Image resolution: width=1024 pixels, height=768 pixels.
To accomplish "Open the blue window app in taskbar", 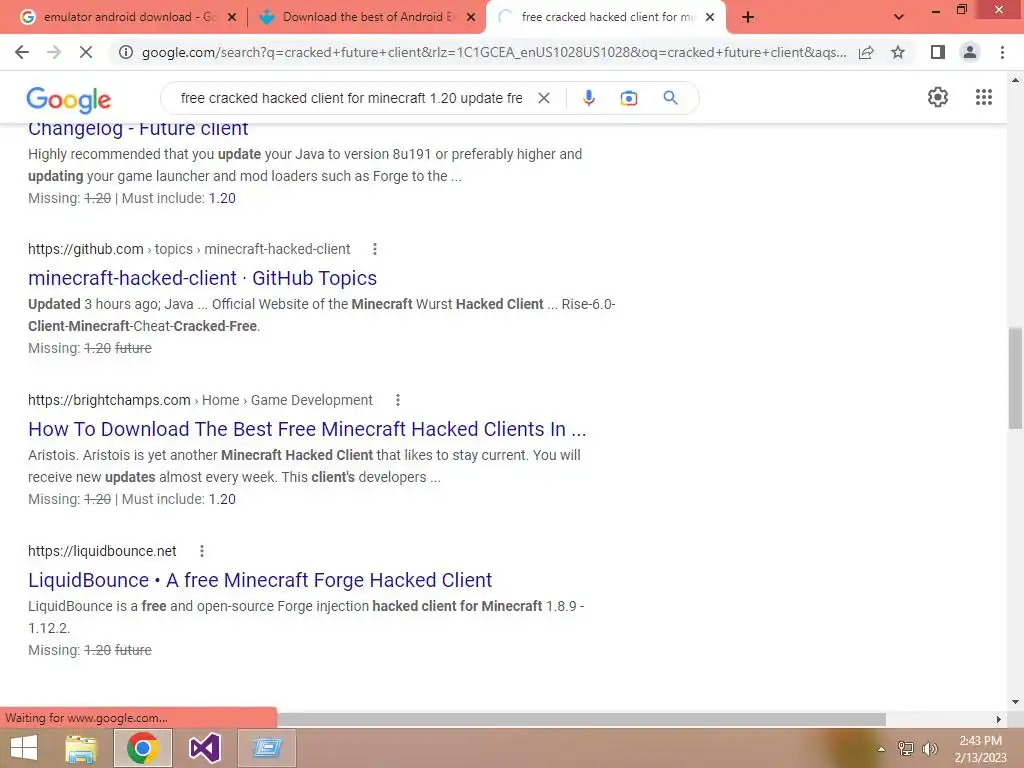I will click(x=267, y=748).
